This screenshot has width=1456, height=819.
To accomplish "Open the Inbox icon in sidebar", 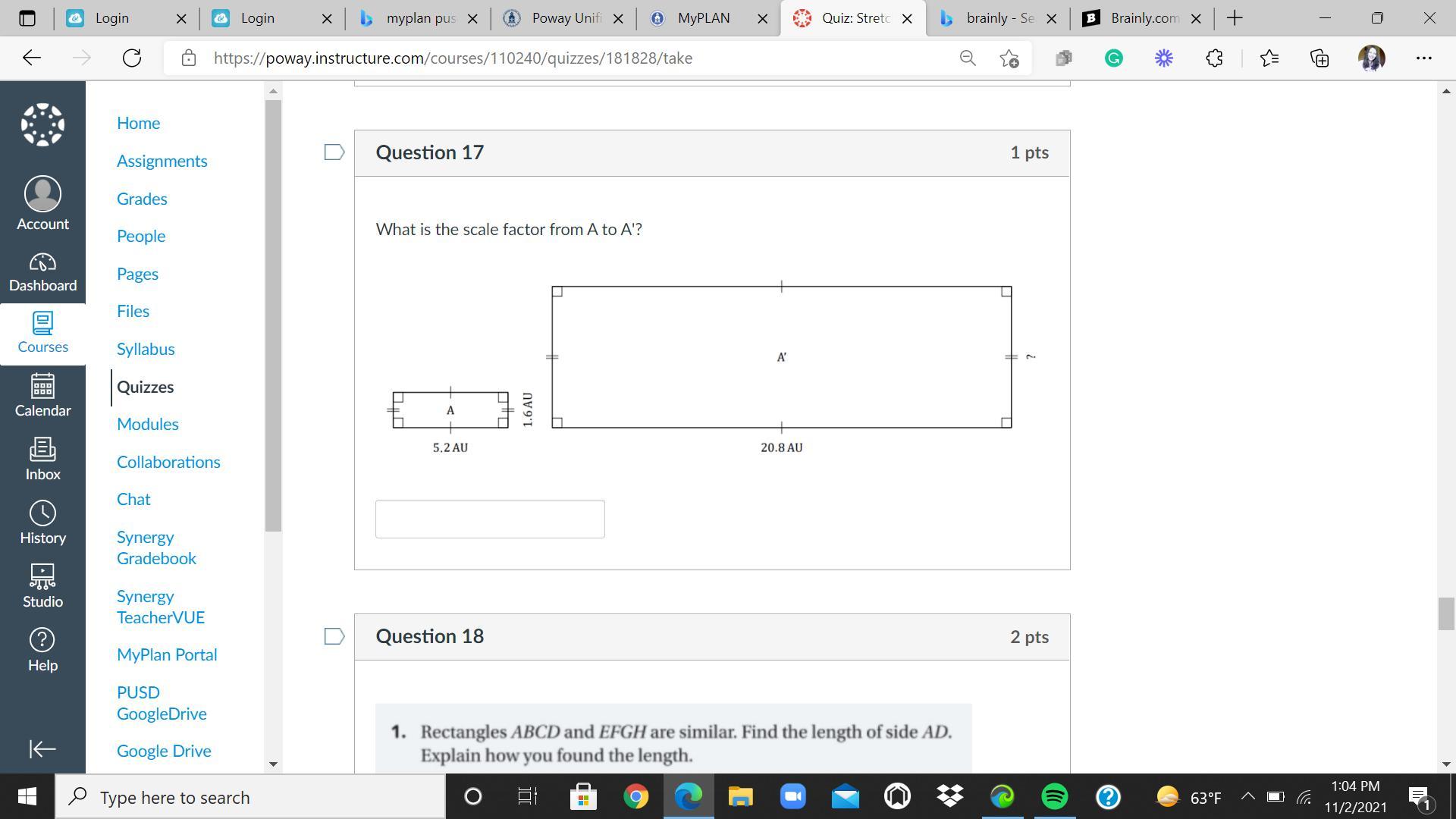I will point(42,459).
